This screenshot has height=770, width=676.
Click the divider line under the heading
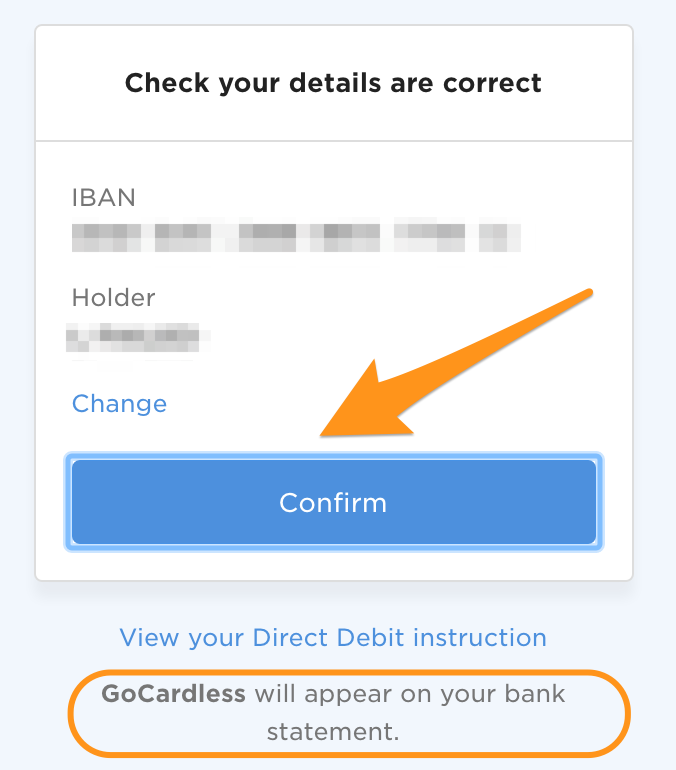pyautogui.click(x=333, y=140)
